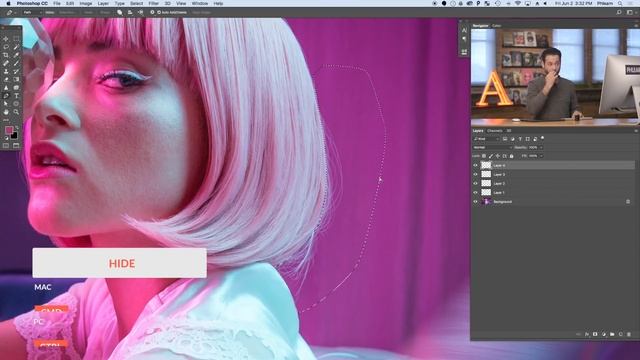
Task: Click the foreground color swatch
Action: point(9,130)
